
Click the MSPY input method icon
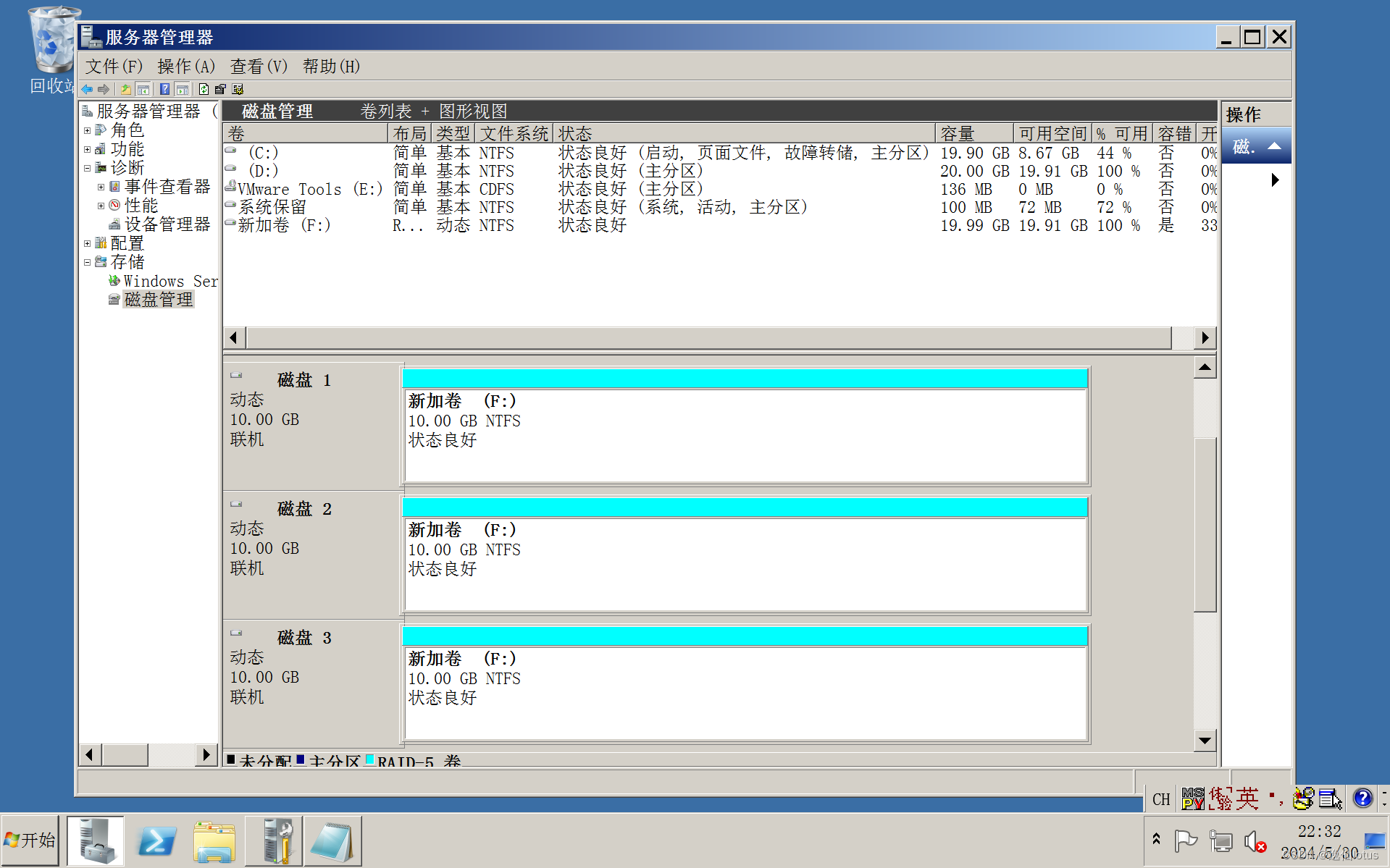(1192, 798)
